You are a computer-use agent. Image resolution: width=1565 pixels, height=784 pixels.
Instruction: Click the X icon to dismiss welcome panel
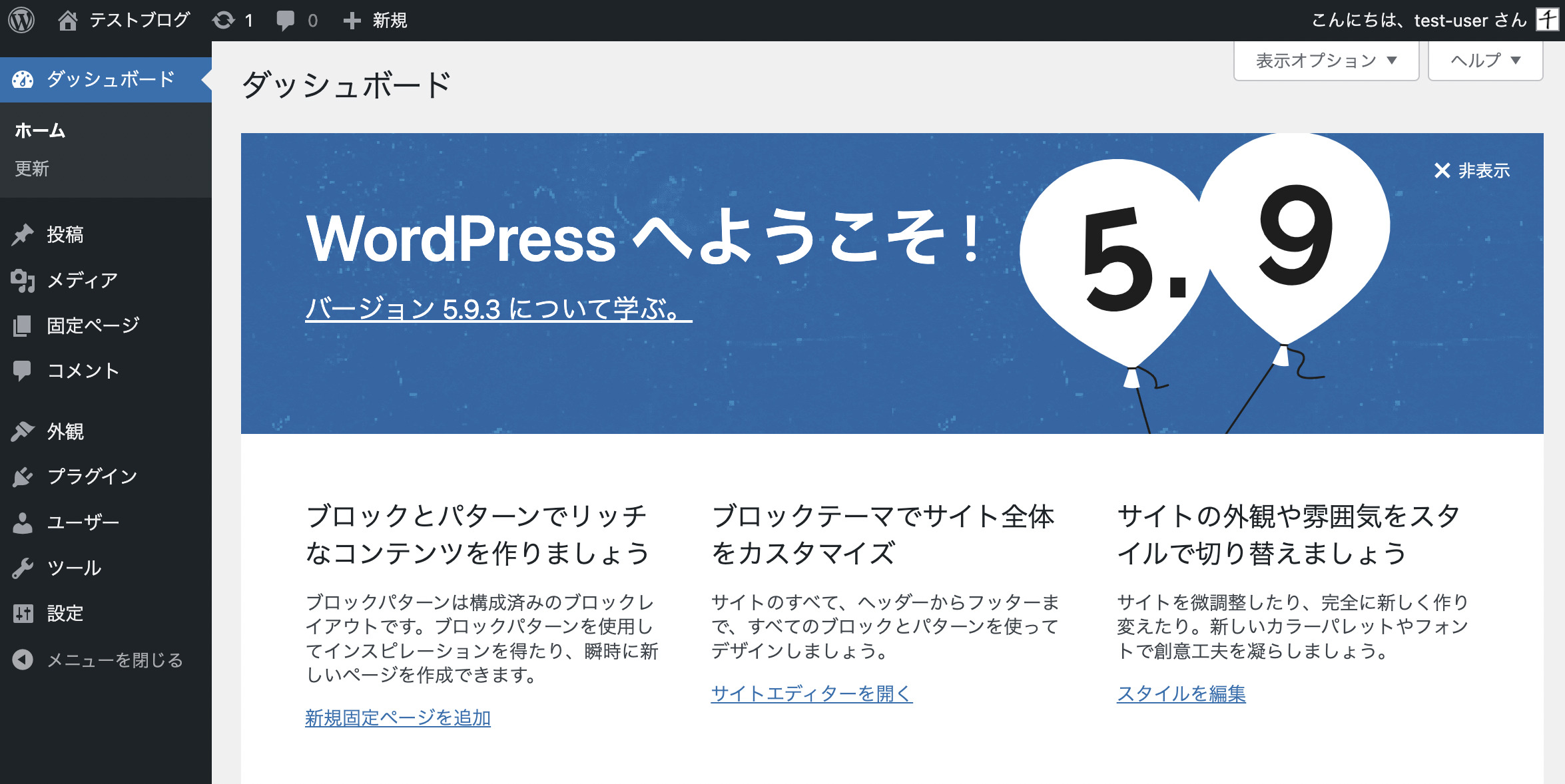click(1442, 171)
